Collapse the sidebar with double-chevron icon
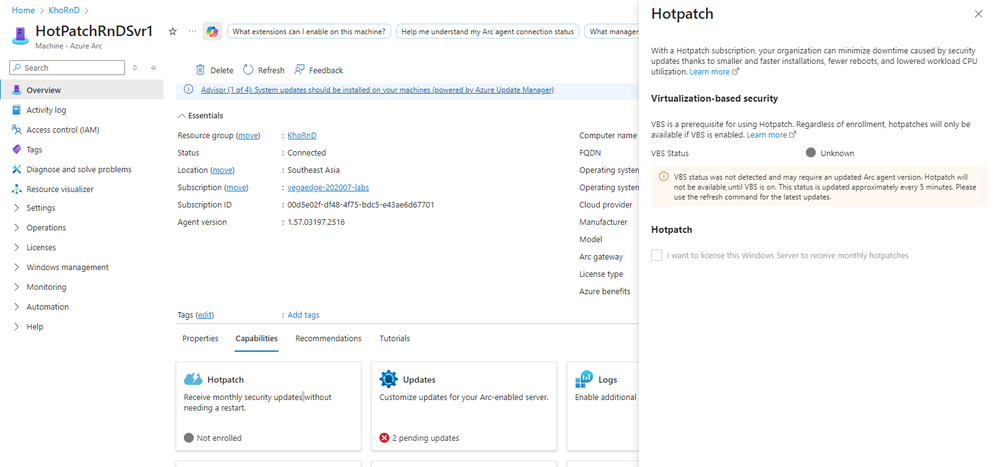 click(x=154, y=68)
